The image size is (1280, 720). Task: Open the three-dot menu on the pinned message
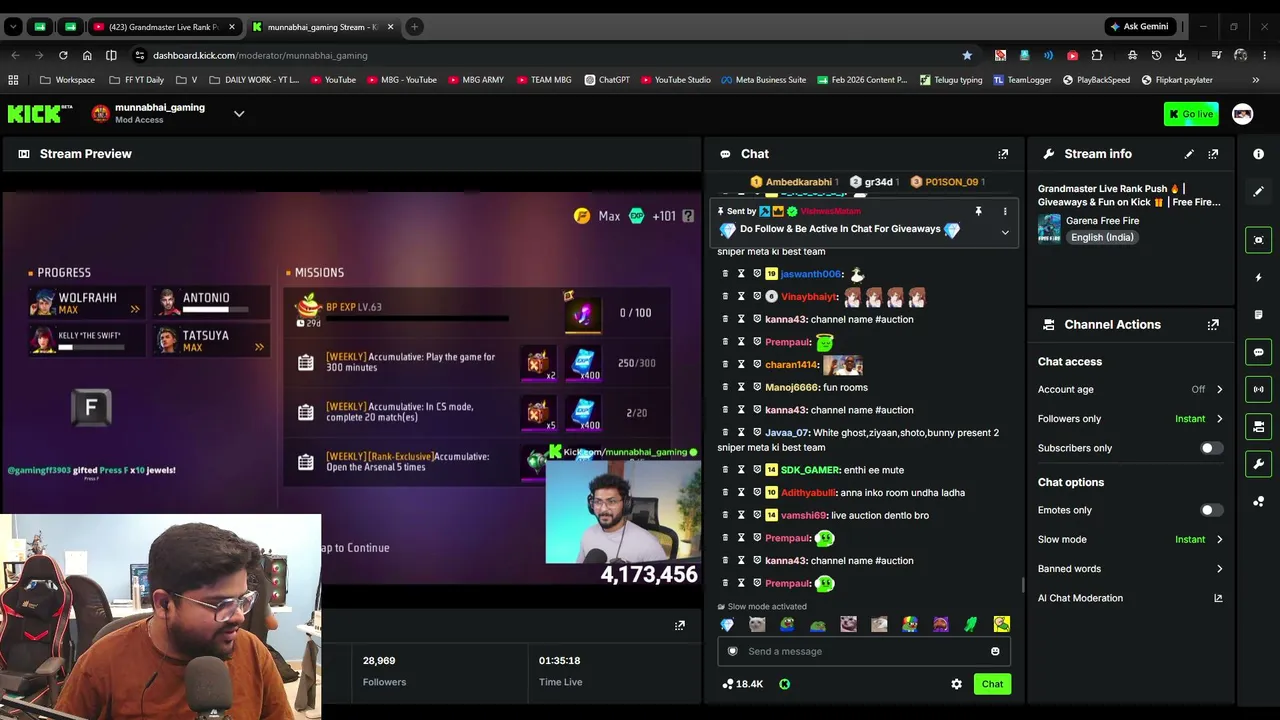(x=1005, y=211)
